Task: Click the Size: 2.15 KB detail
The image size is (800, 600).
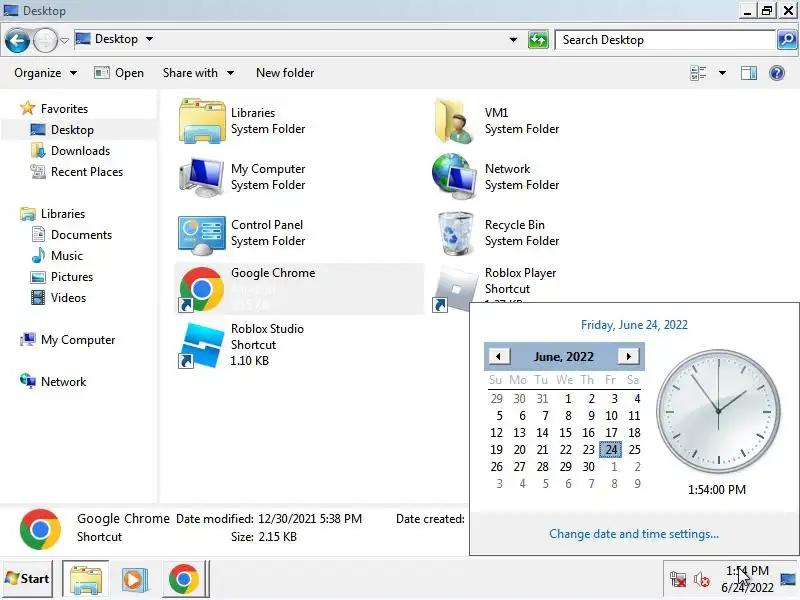Action: 264,537
